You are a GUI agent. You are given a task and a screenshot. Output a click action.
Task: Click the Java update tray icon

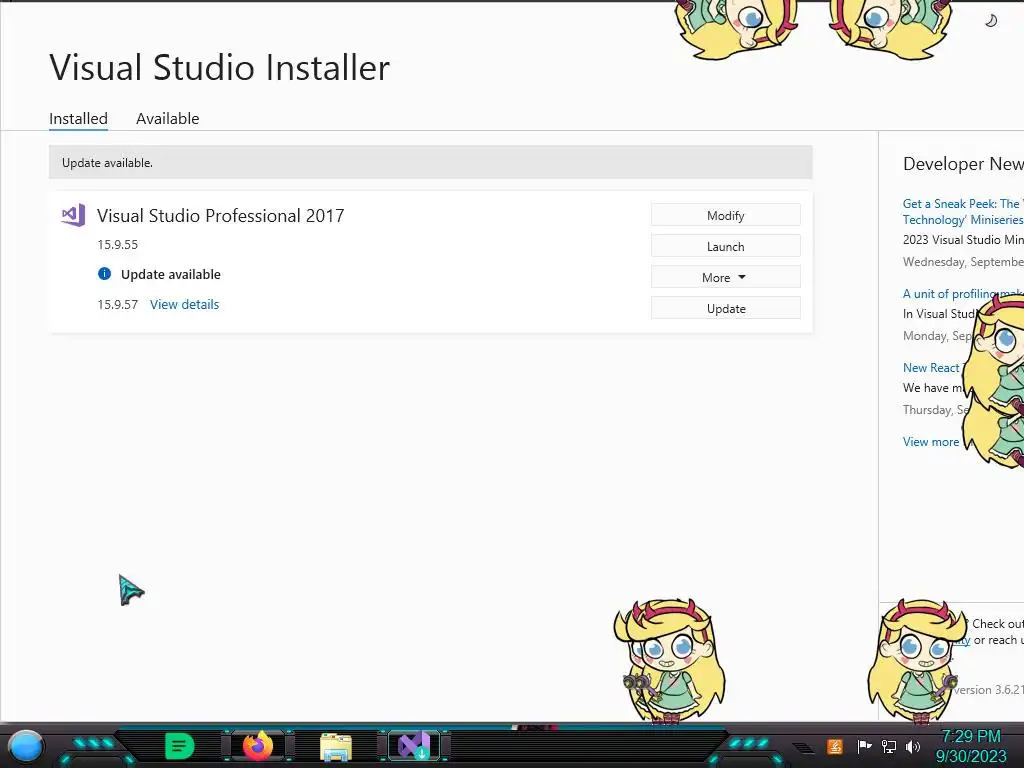(835, 746)
